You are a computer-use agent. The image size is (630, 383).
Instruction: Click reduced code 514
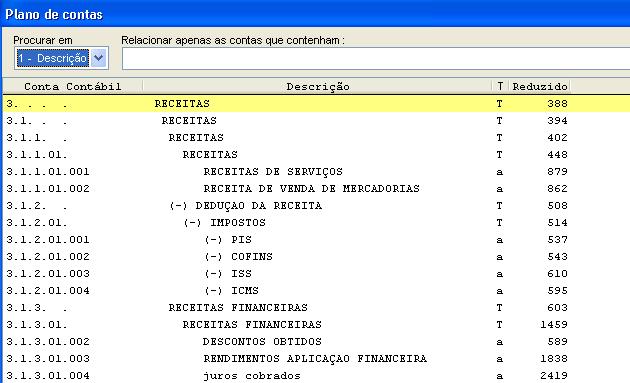coord(557,223)
